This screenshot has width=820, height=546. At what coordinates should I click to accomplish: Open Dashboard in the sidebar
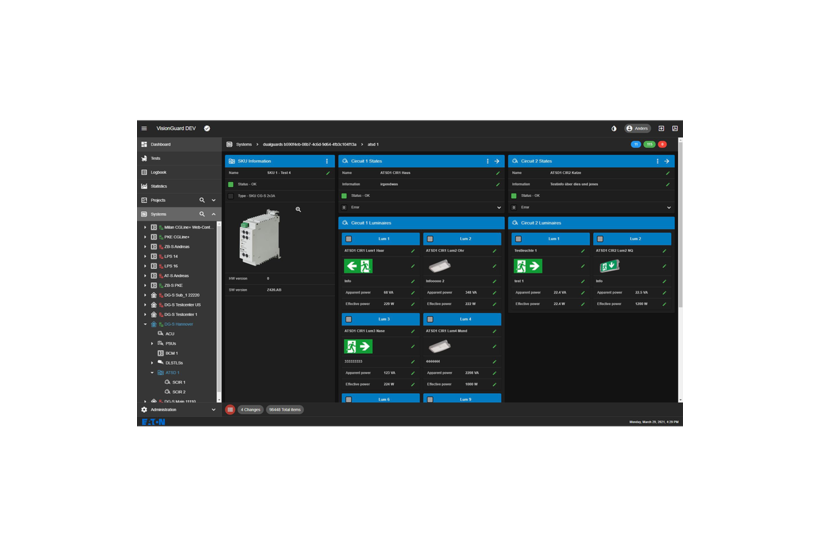coord(179,144)
